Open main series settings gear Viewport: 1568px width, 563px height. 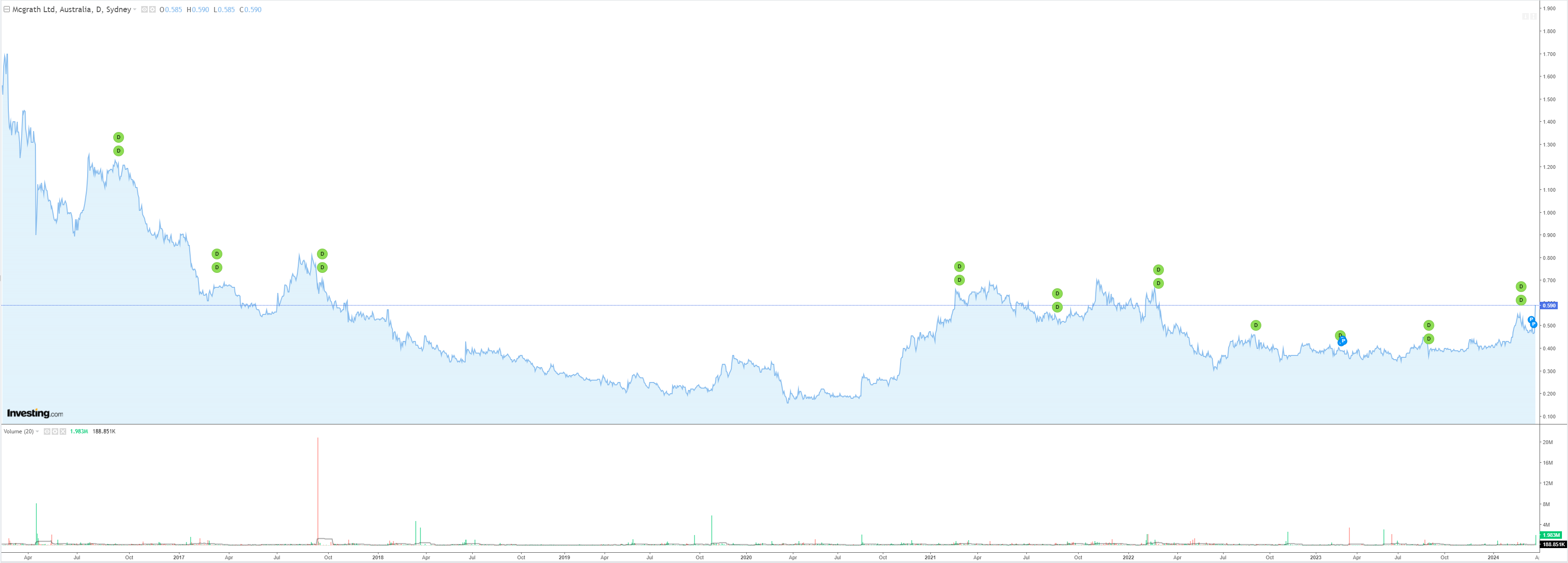[x=153, y=10]
